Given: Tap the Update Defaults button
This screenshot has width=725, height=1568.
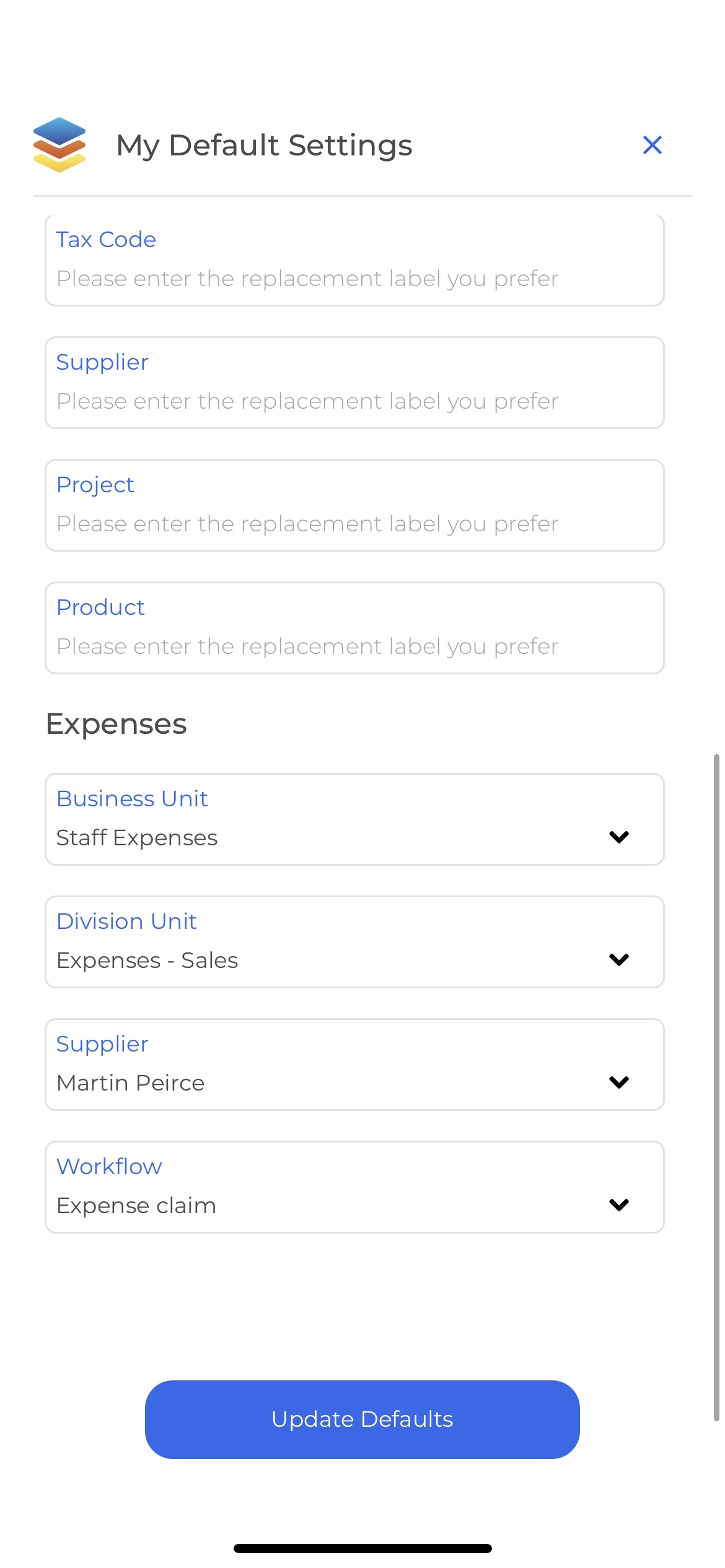Looking at the screenshot, I should 362,1419.
